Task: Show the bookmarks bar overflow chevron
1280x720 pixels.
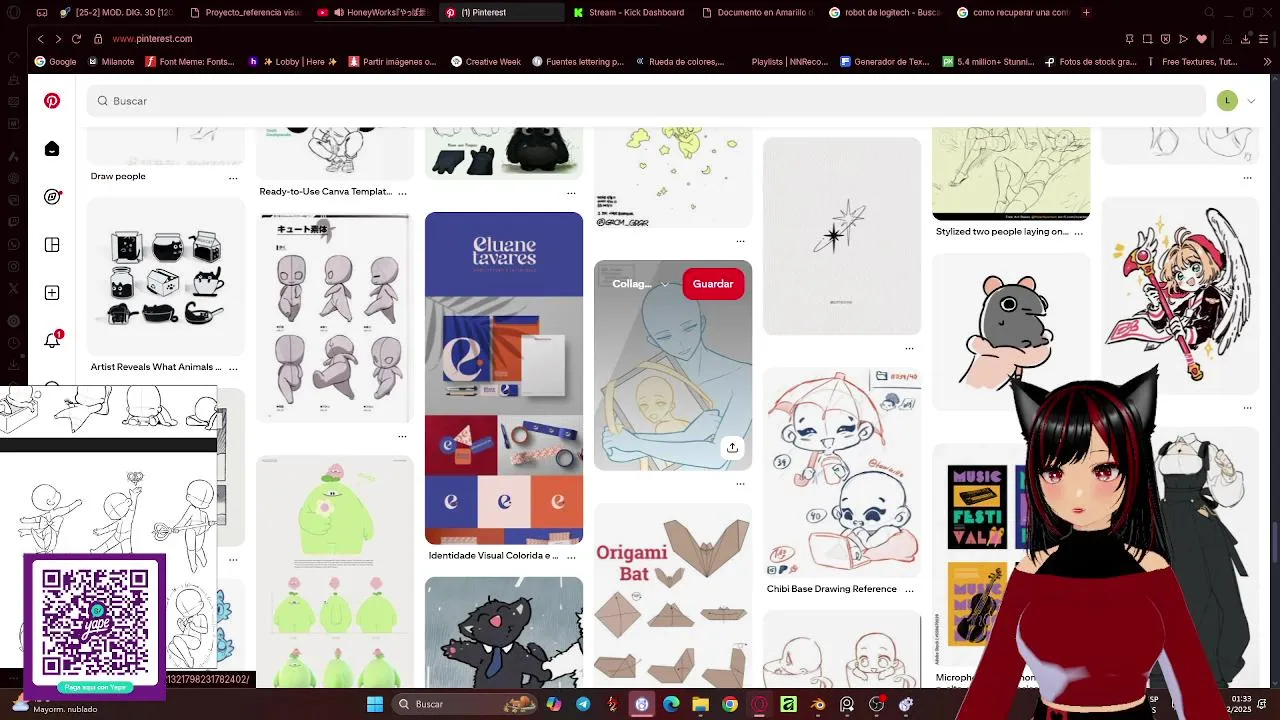Action: click(1267, 61)
